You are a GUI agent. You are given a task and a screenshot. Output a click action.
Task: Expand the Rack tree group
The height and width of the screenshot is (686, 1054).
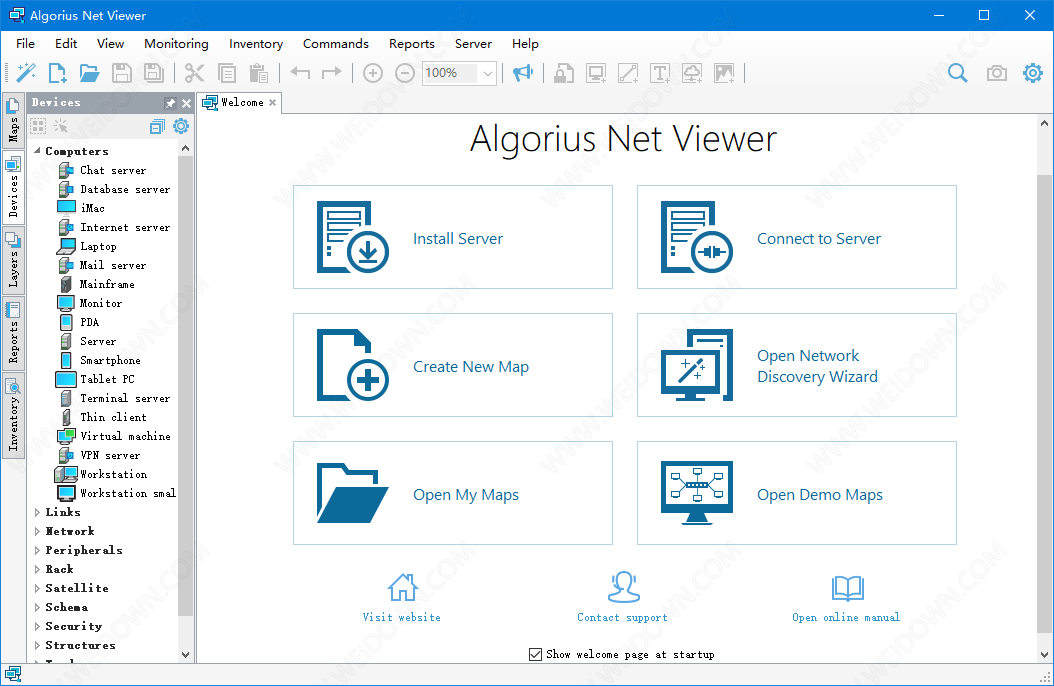[x=37, y=569]
